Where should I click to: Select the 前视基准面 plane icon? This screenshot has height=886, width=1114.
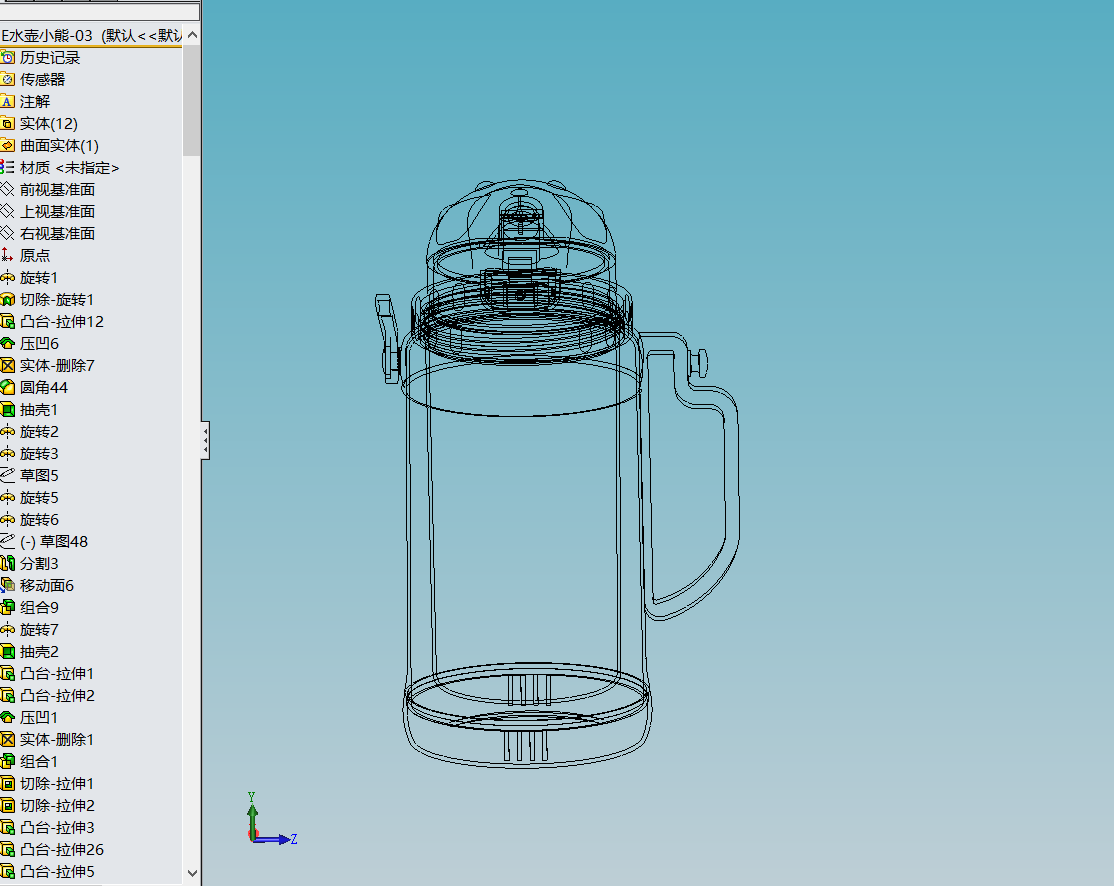click(x=8, y=190)
